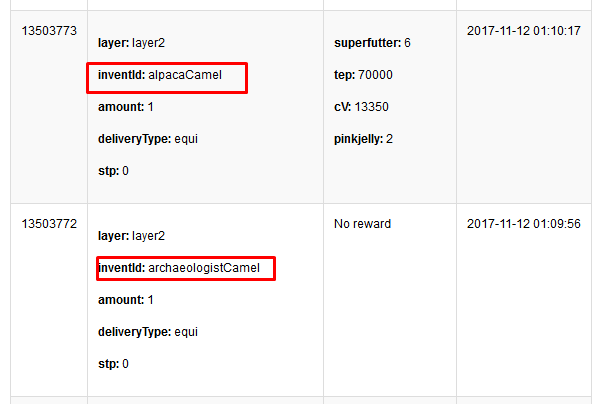The image size is (601, 404).
Task: Click the amount field in row 13503773
Action: (x=125, y=107)
